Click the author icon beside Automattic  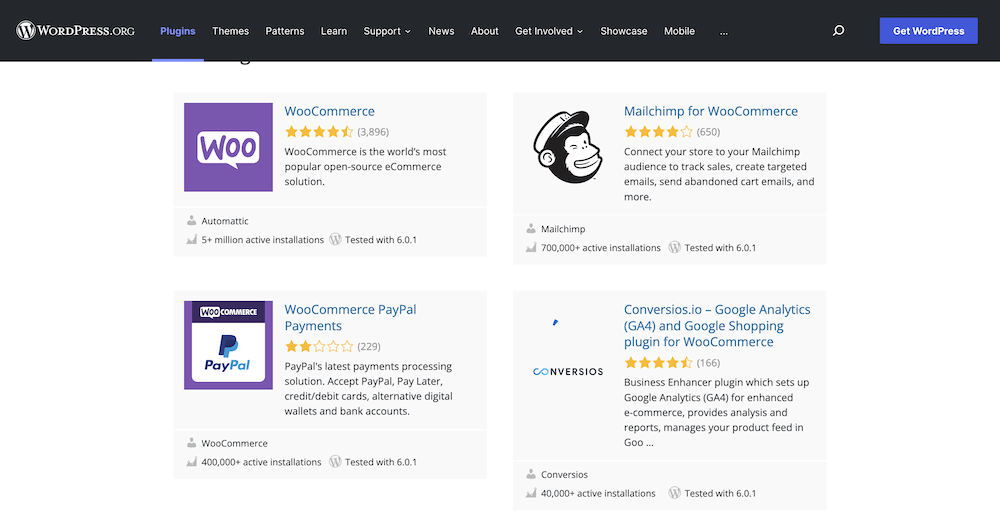(191, 221)
